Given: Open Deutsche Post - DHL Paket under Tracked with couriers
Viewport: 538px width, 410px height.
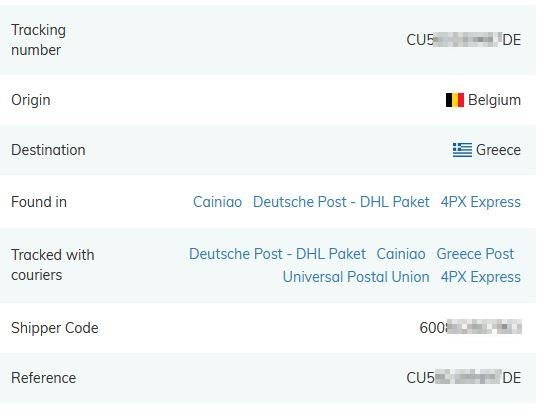Looking at the screenshot, I should click(x=277, y=254).
